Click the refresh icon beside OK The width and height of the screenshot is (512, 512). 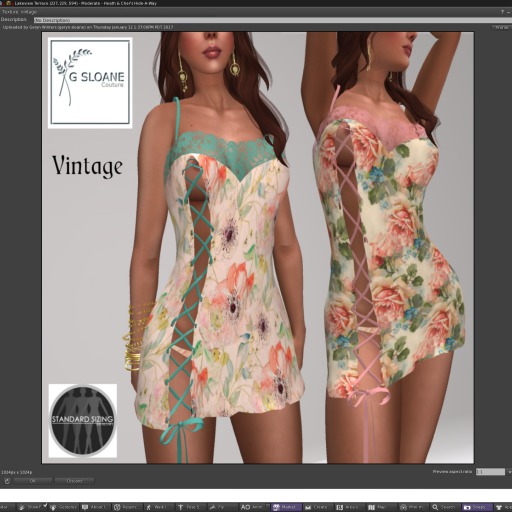pyautogui.click(x=7, y=481)
